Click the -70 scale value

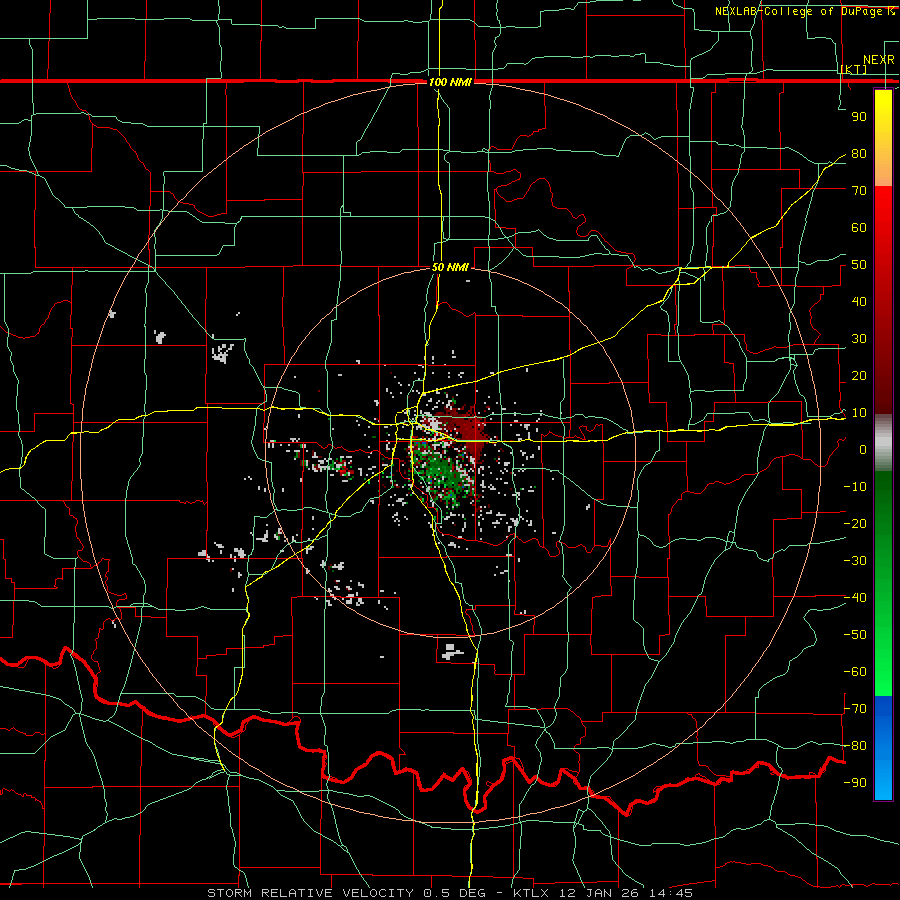[855, 709]
